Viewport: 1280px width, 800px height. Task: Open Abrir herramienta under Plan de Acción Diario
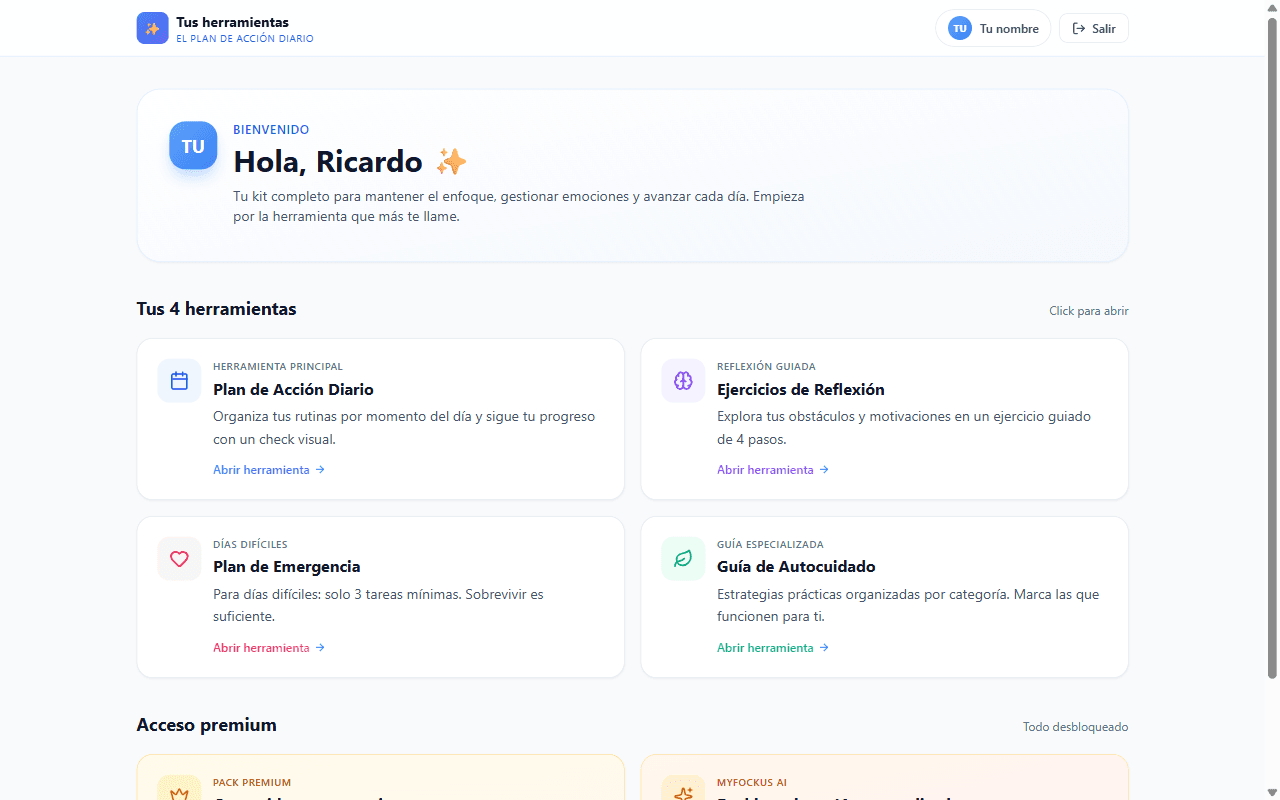click(x=269, y=470)
